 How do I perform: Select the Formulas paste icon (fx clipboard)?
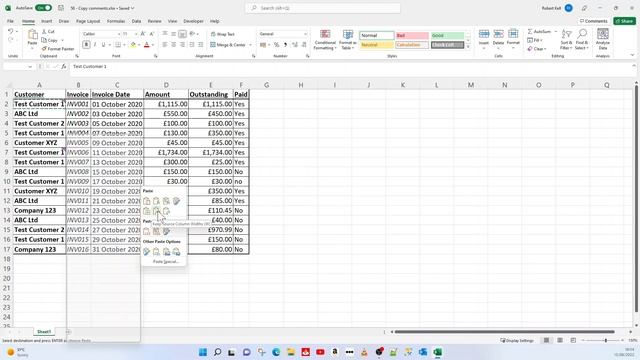click(x=156, y=201)
